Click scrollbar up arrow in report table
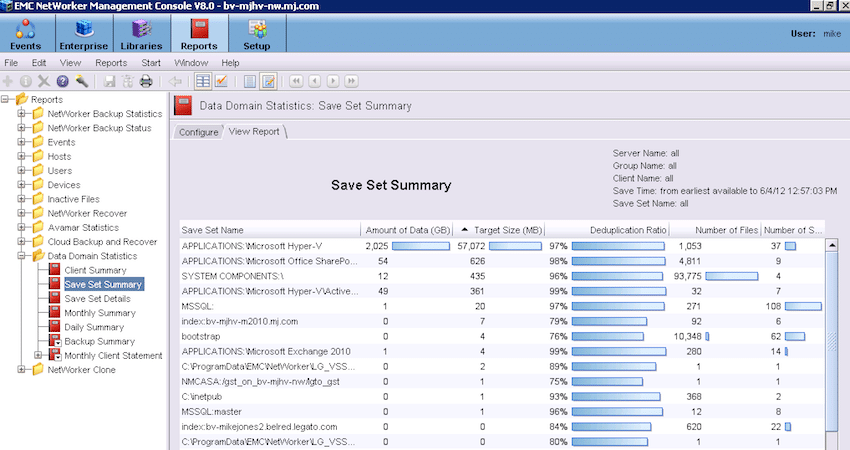 (832, 245)
